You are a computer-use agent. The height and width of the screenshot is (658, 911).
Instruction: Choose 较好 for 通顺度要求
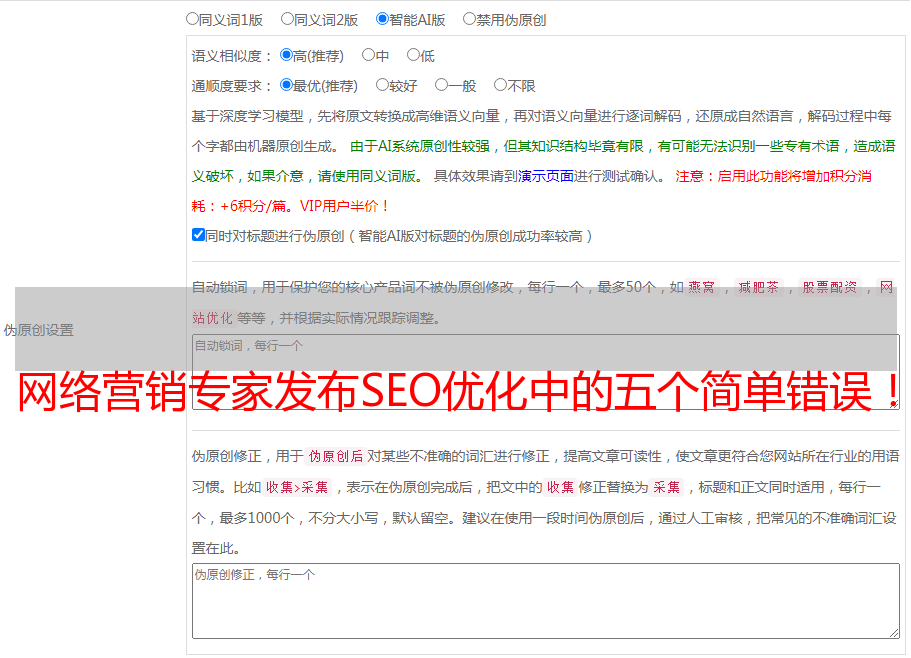click(382, 86)
